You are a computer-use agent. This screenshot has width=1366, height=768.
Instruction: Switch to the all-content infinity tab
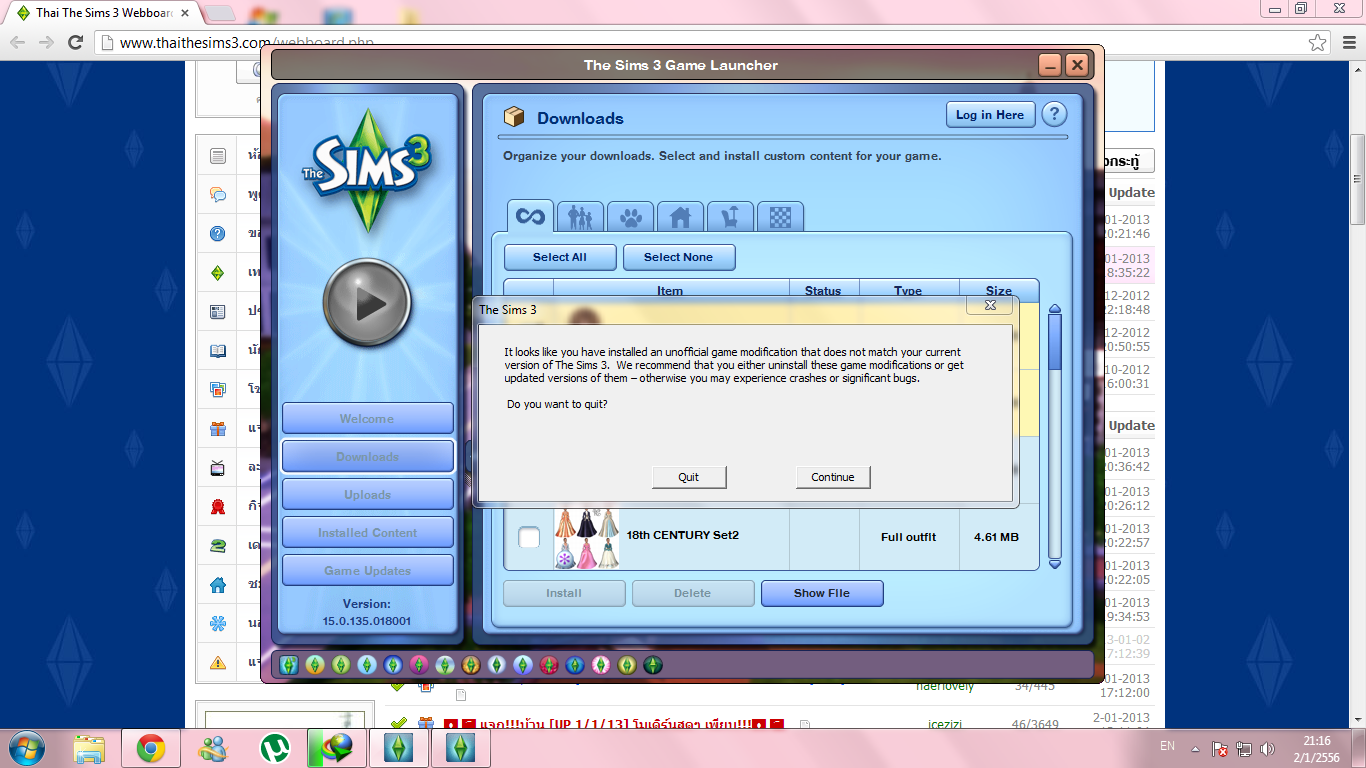(530, 216)
